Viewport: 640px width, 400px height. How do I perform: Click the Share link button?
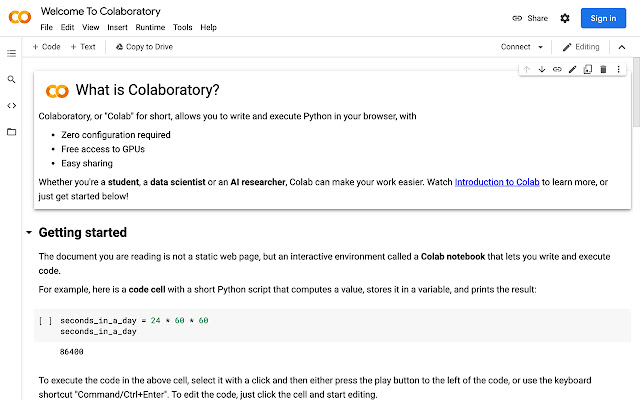[x=530, y=18]
